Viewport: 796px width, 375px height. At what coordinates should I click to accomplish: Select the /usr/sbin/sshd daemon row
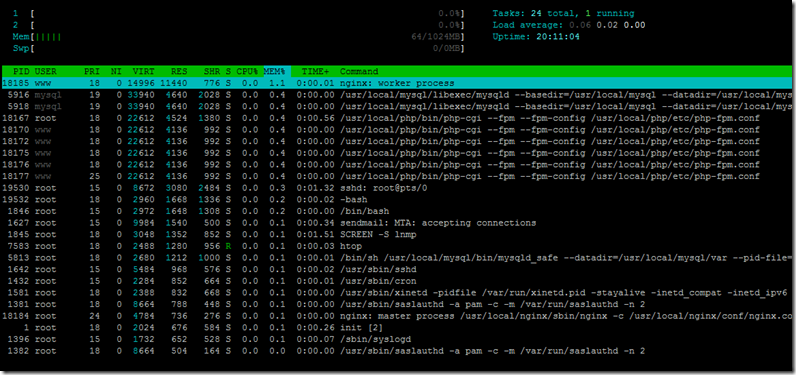[397, 270]
